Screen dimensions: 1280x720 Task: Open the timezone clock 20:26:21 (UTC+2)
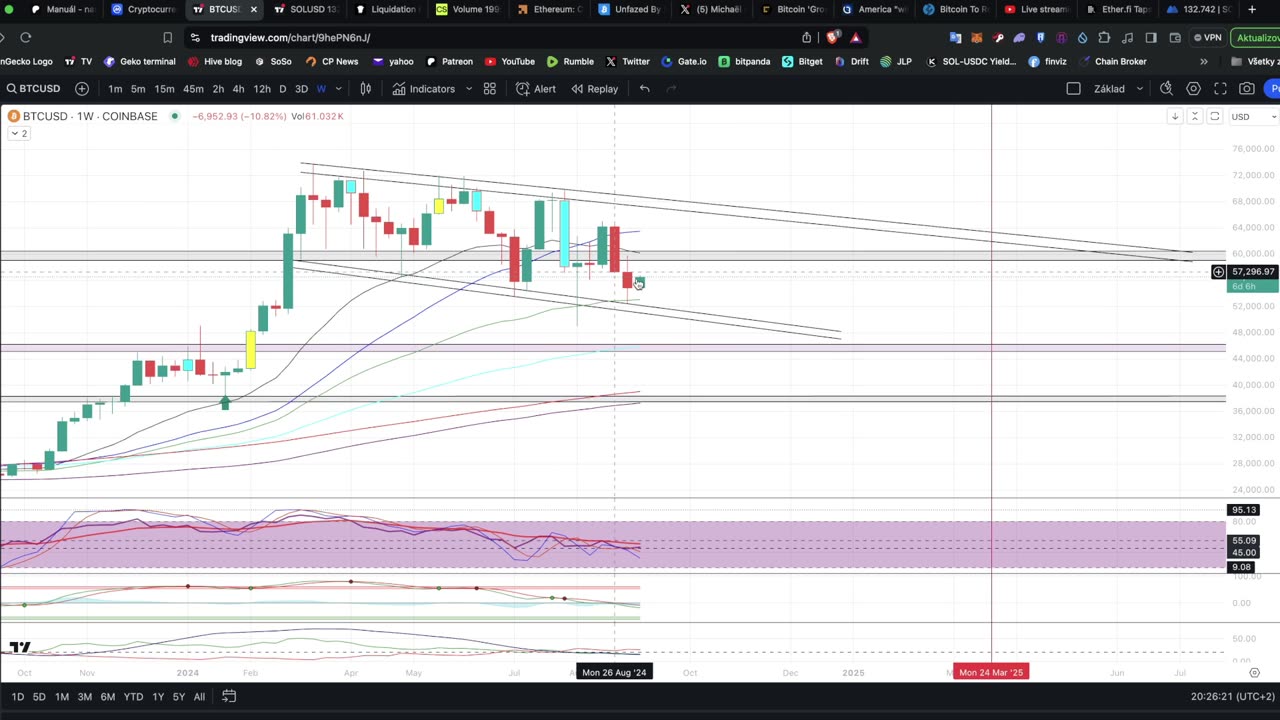point(1232,697)
